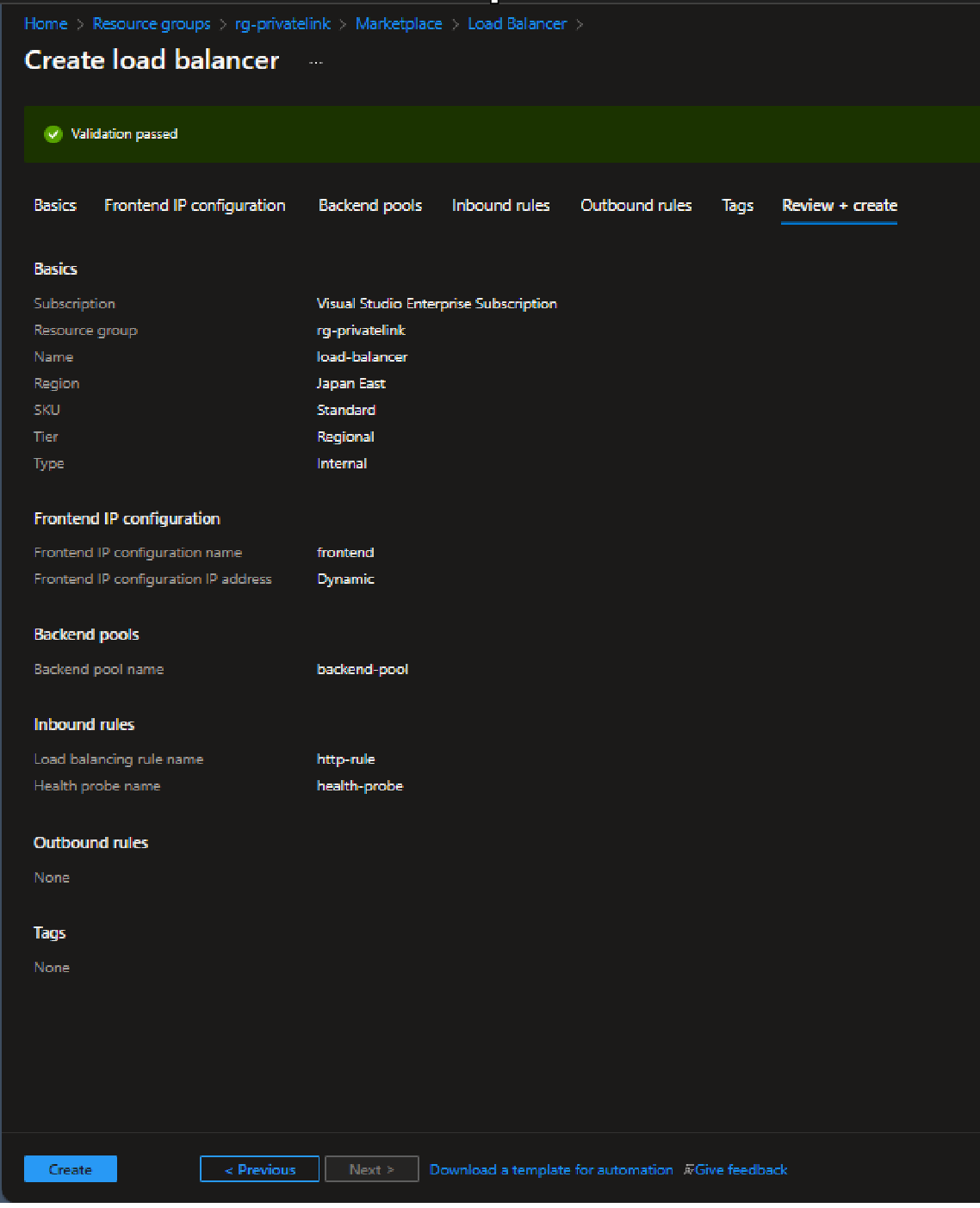Click the Japan East region value
The image size is (980, 1208).
point(350,384)
